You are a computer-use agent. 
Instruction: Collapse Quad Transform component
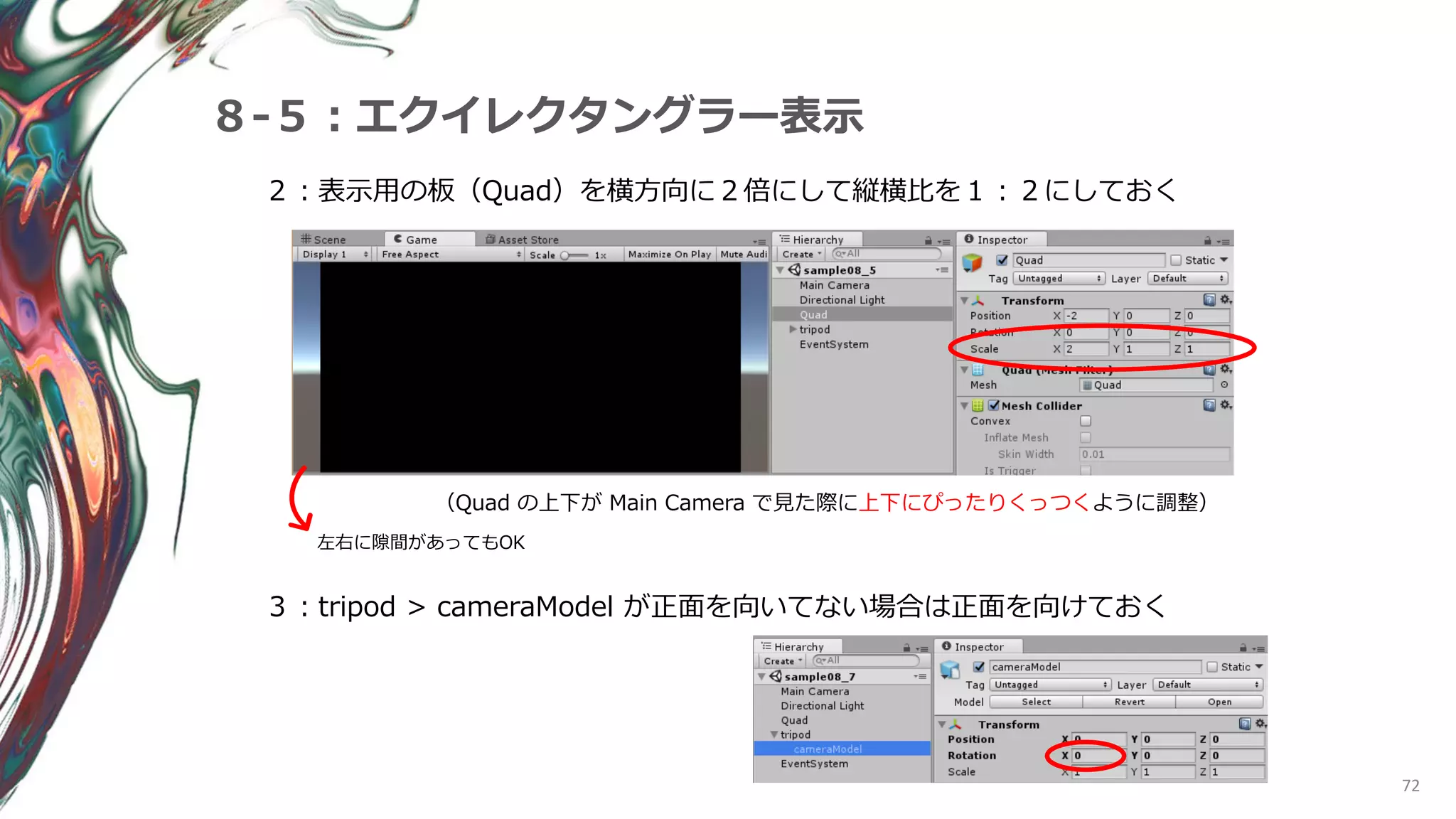click(965, 301)
